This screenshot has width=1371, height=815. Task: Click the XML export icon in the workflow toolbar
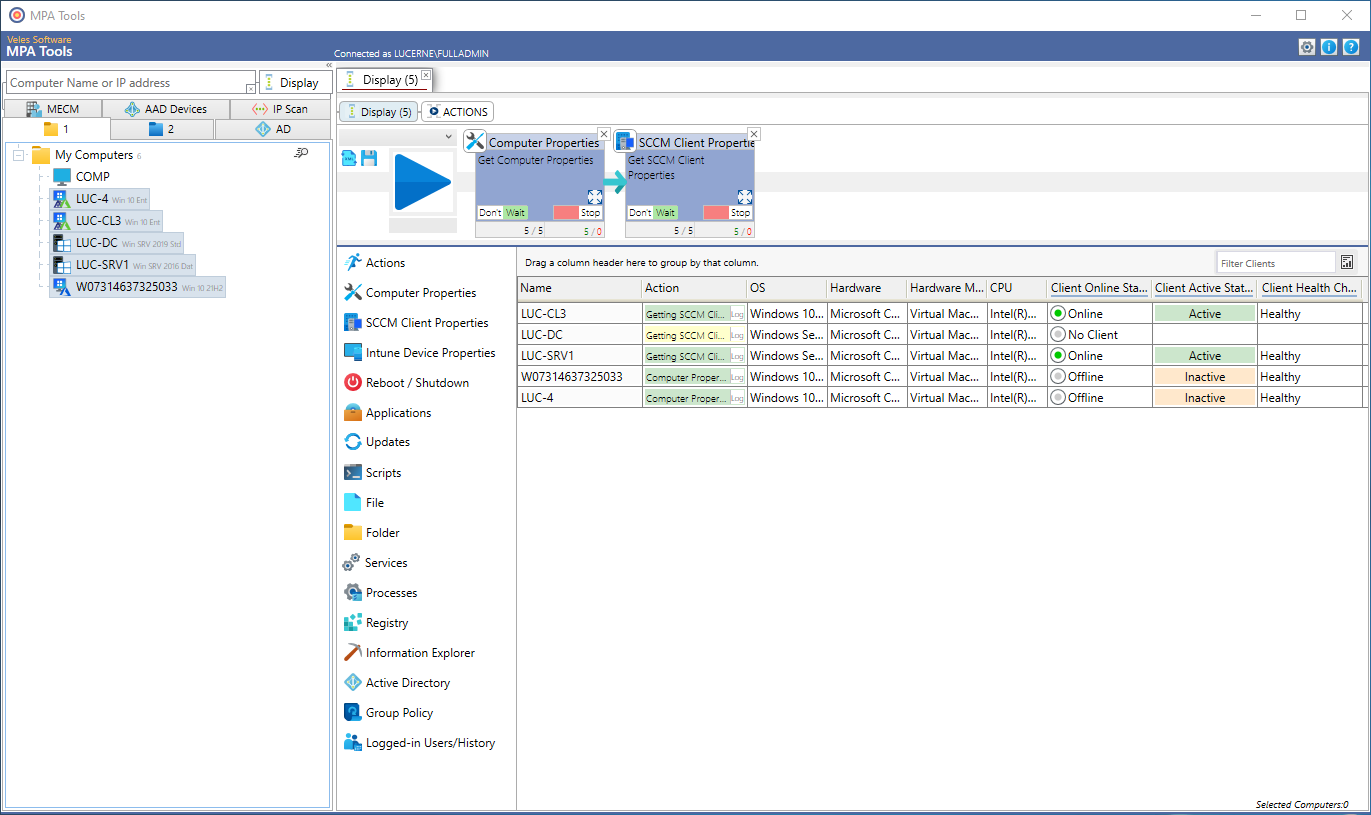click(x=349, y=158)
